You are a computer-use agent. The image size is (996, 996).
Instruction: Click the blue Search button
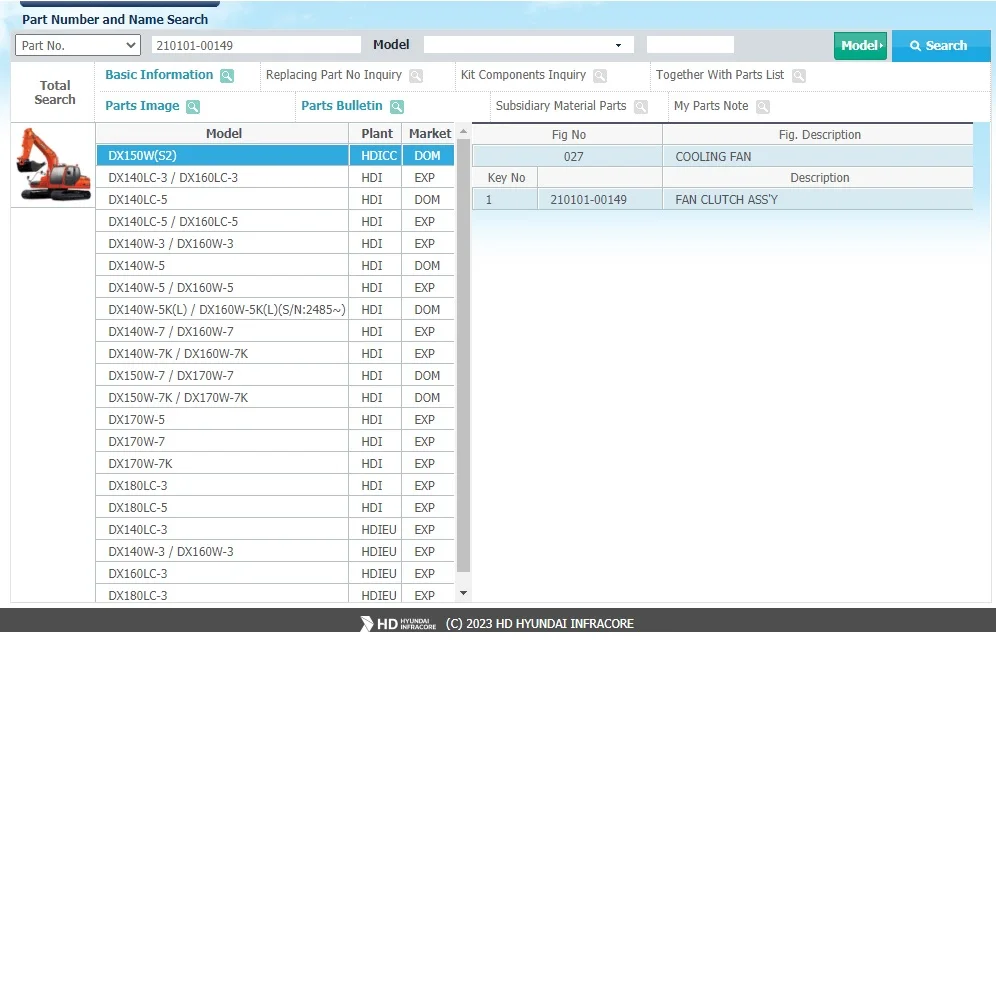(940, 46)
